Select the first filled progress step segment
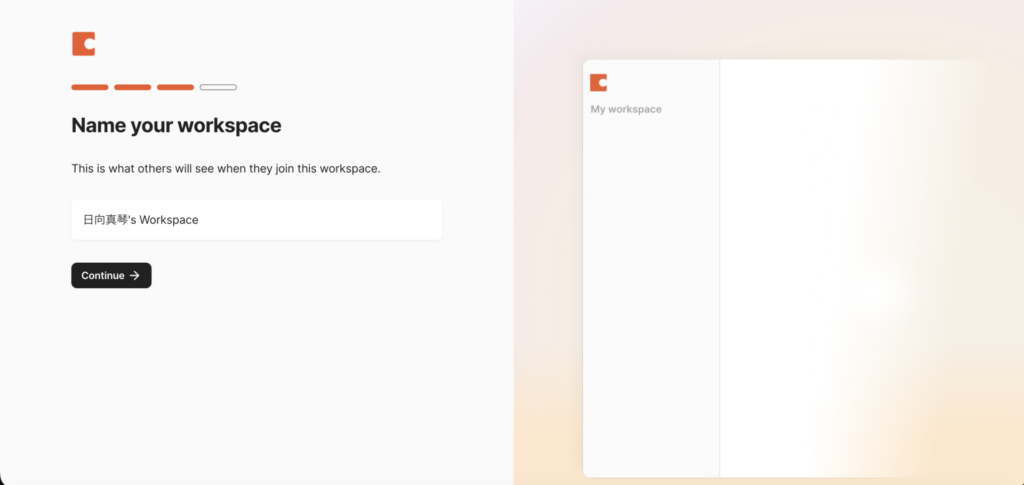Image resolution: width=1024 pixels, height=485 pixels. click(x=90, y=87)
